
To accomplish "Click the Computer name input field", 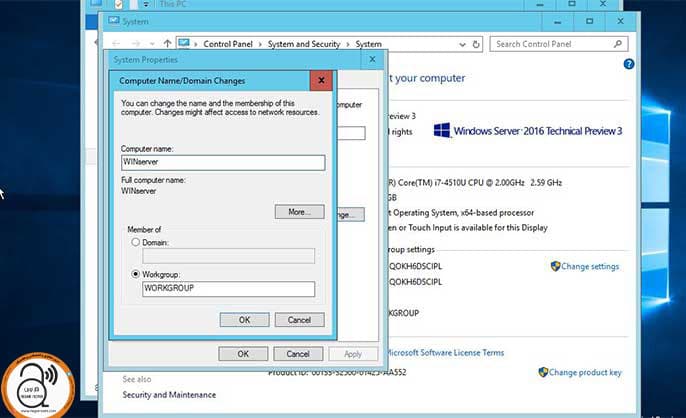I will (x=223, y=162).
